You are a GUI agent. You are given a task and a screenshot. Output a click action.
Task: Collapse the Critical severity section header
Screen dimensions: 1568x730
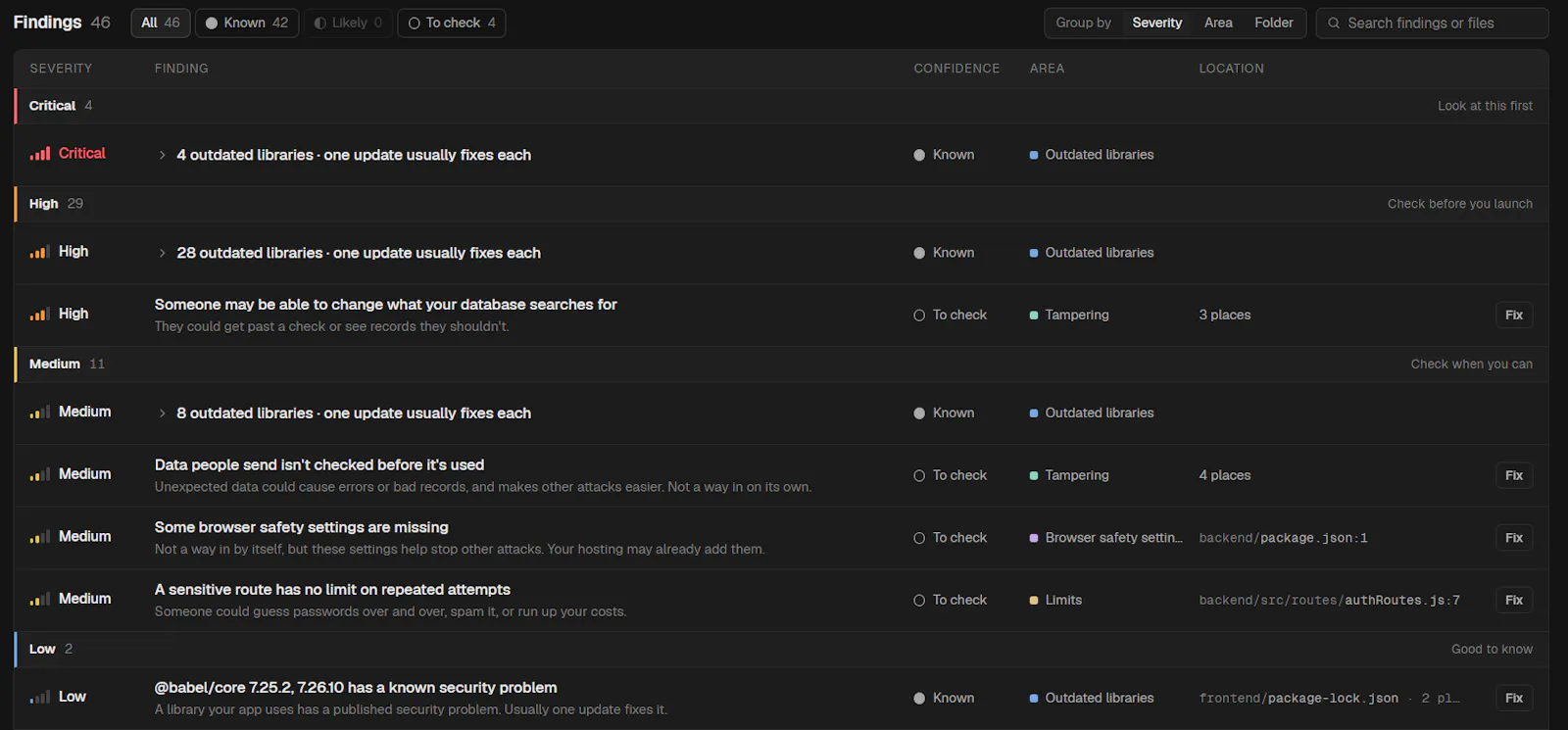(x=781, y=106)
